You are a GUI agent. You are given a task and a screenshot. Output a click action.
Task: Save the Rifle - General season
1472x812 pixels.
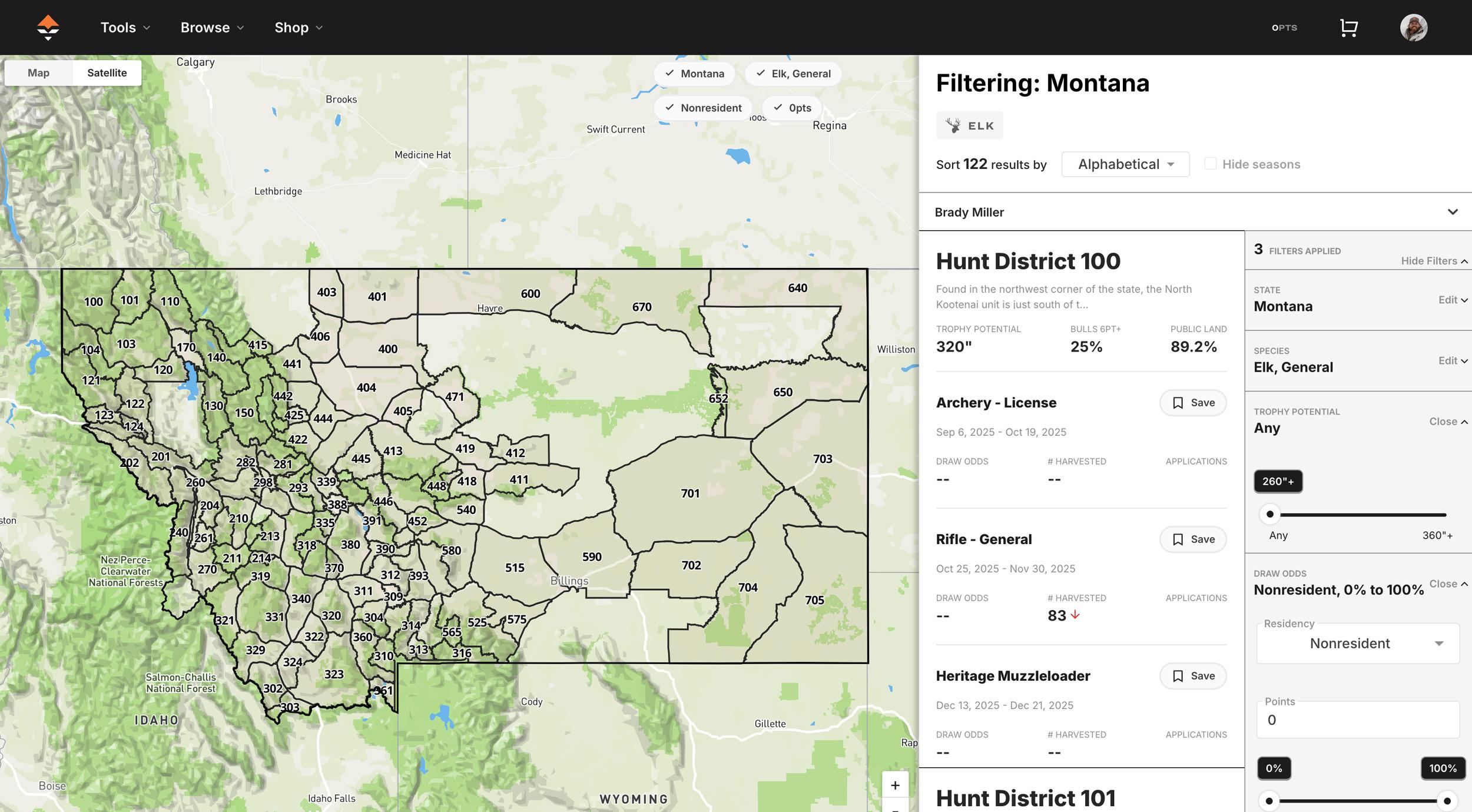(x=1193, y=539)
